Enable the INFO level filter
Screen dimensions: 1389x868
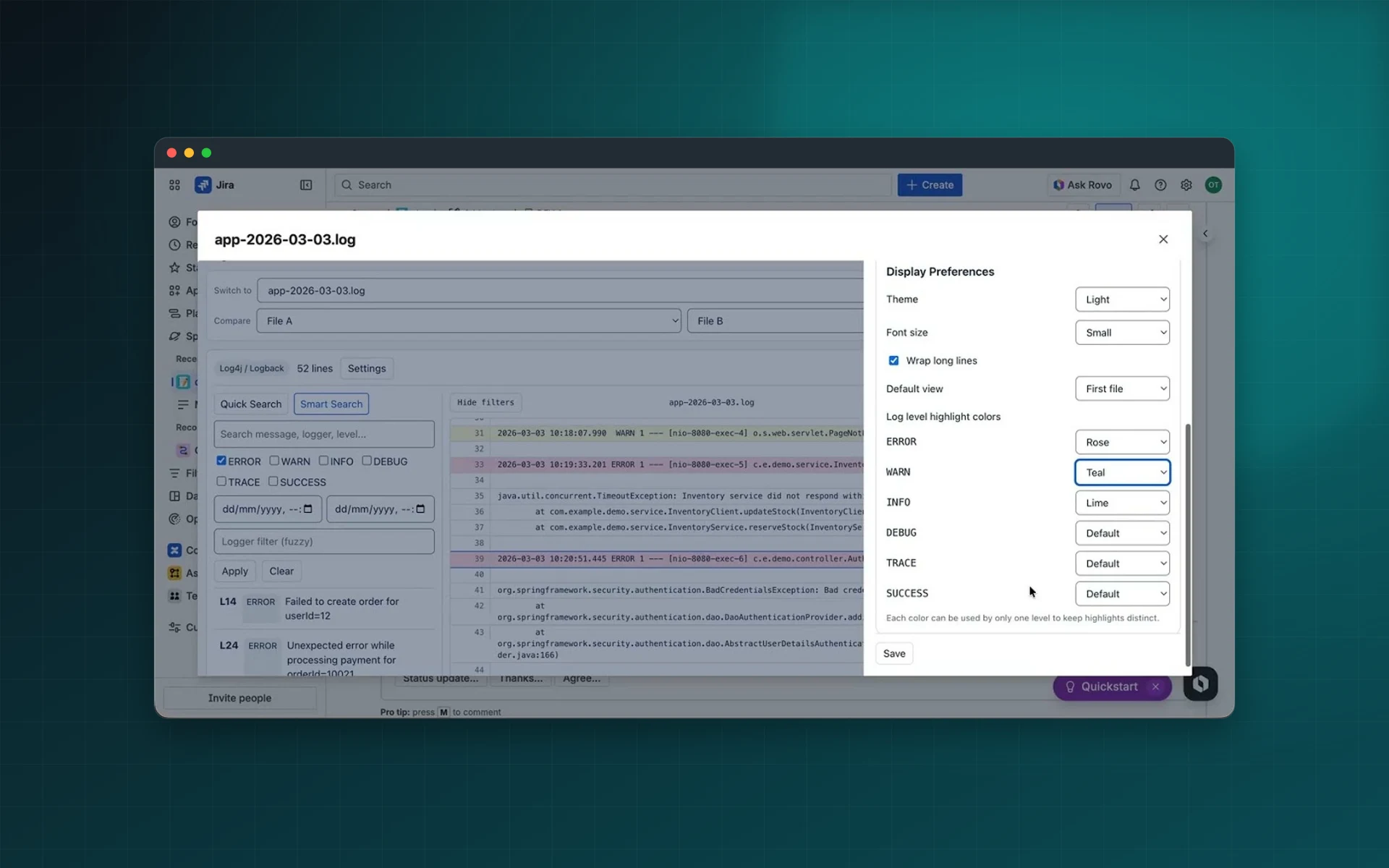323,461
